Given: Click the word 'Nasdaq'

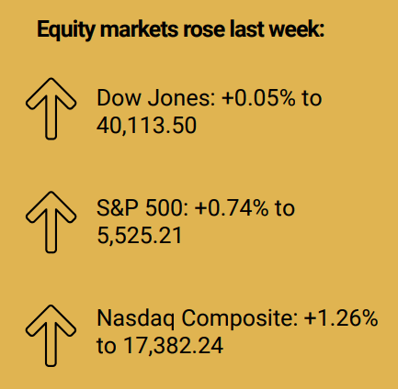Looking at the screenshot, I should 136,319.
